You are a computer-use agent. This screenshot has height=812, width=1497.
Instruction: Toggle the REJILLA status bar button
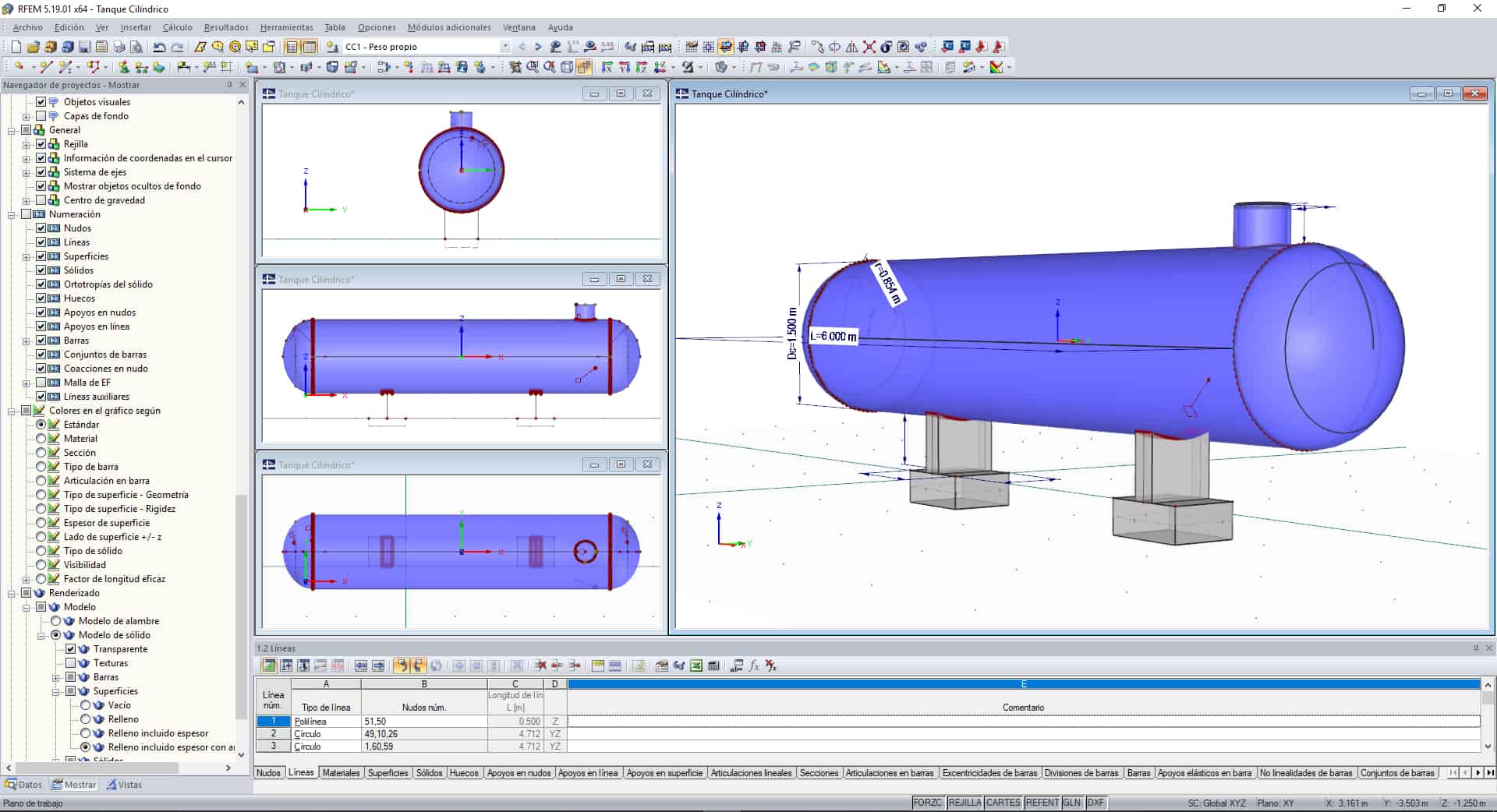pos(964,803)
